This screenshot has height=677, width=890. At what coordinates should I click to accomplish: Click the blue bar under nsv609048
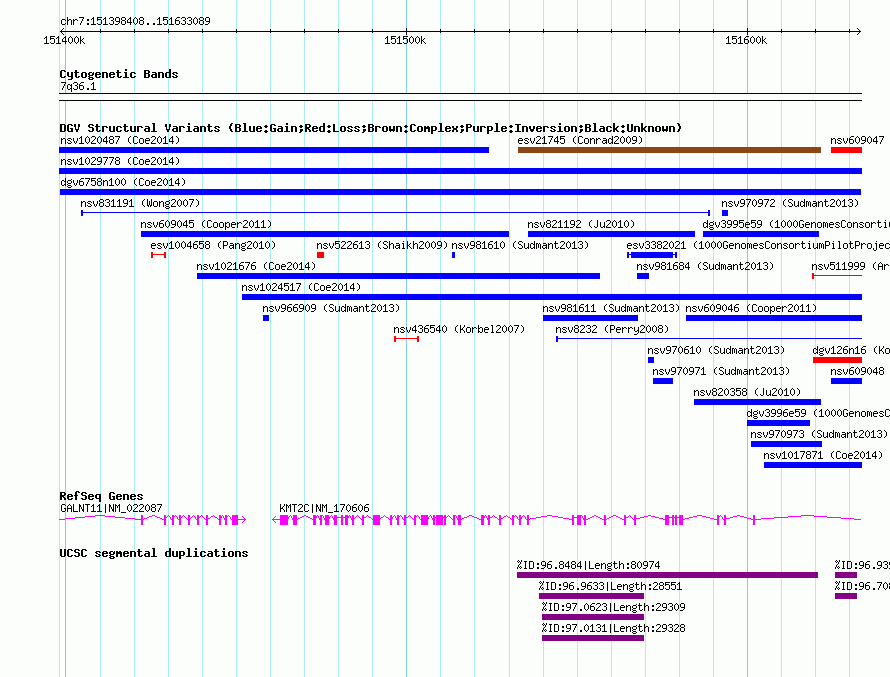pyautogui.click(x=846, y=381)
